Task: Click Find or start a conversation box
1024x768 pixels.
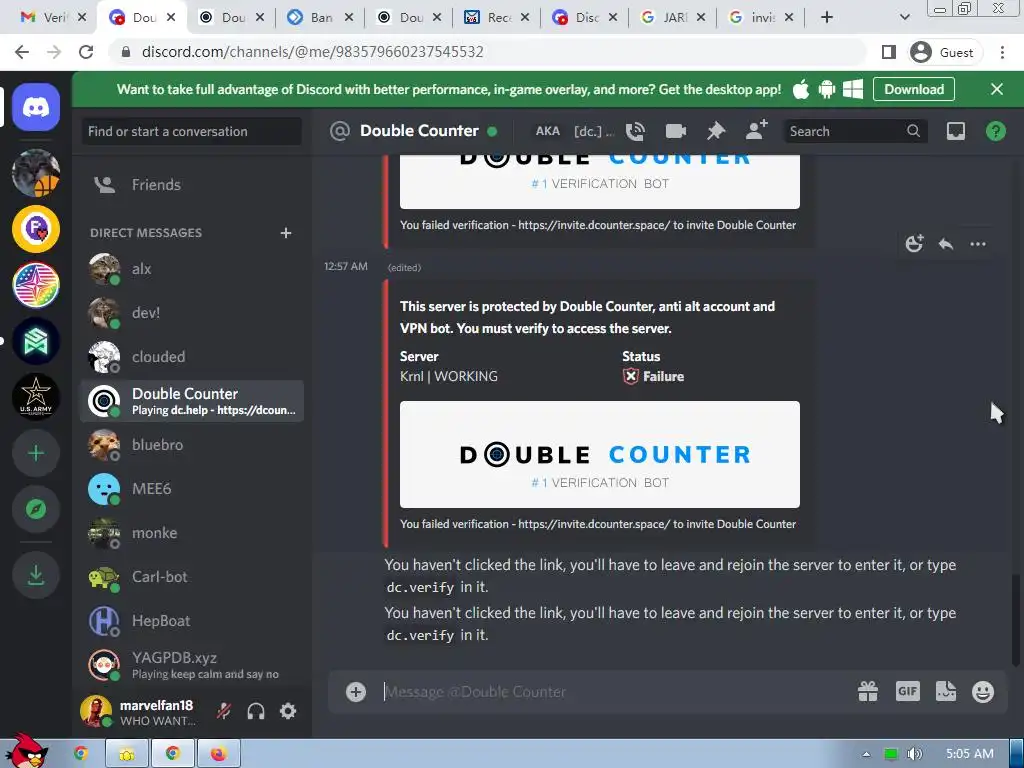Action: pos(192,131)
